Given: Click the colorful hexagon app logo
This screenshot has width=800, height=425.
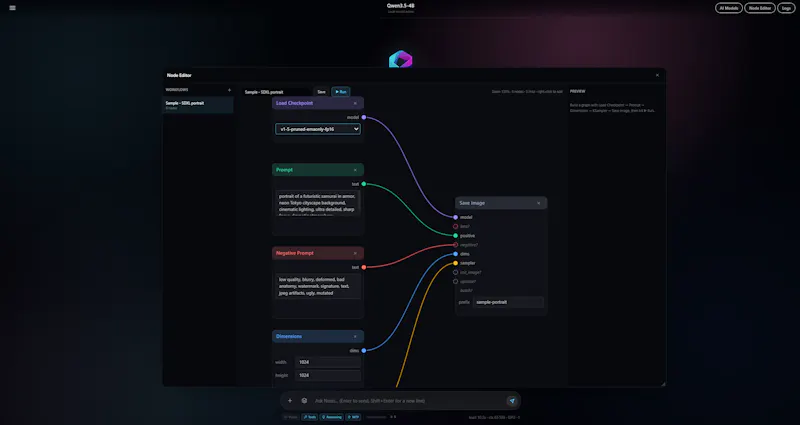Looking at the screenshot, I should pos(401,60).
